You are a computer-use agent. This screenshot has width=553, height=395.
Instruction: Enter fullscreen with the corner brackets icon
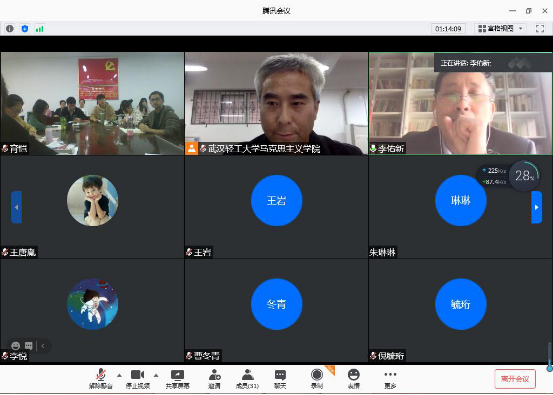540,28
